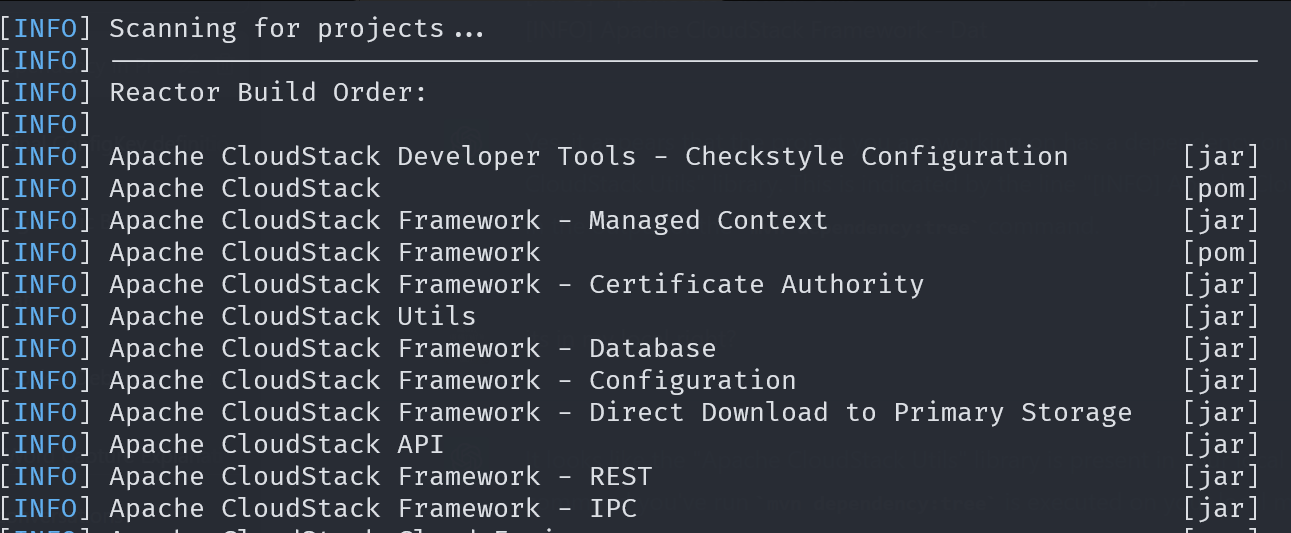Viewport: 1291px width, 533px height.
Task: Click "Apache CloudStack Framework - Managed Context" line
Action: (468, 220)
